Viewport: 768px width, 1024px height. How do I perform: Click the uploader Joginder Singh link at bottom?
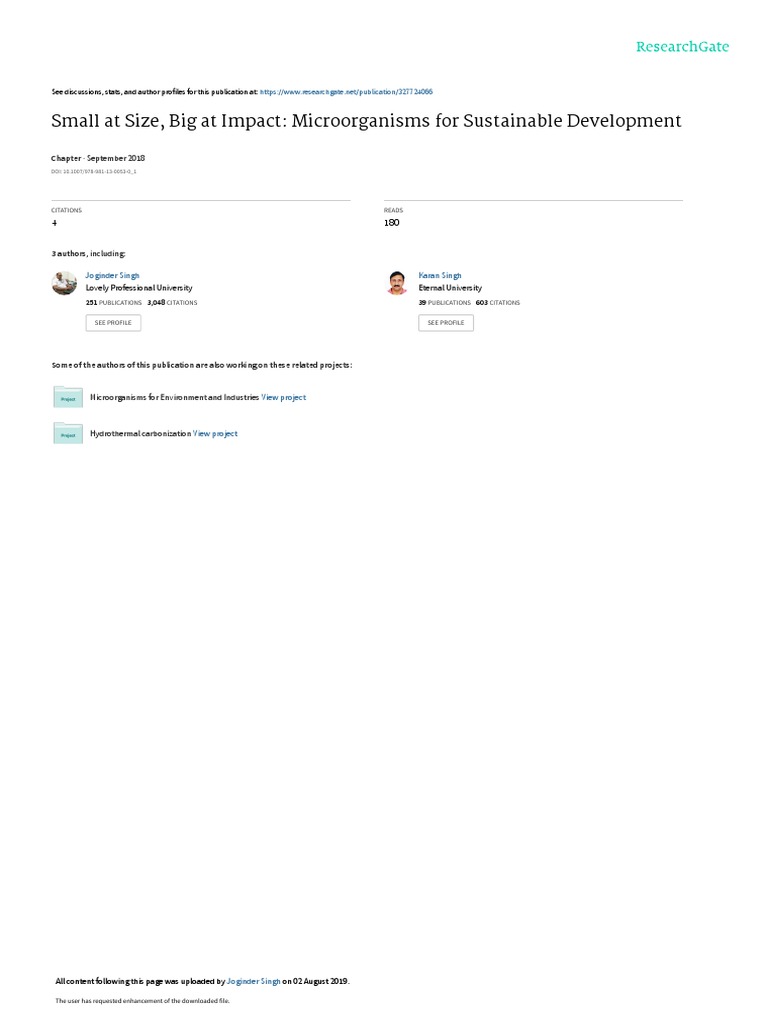(253, 981)
